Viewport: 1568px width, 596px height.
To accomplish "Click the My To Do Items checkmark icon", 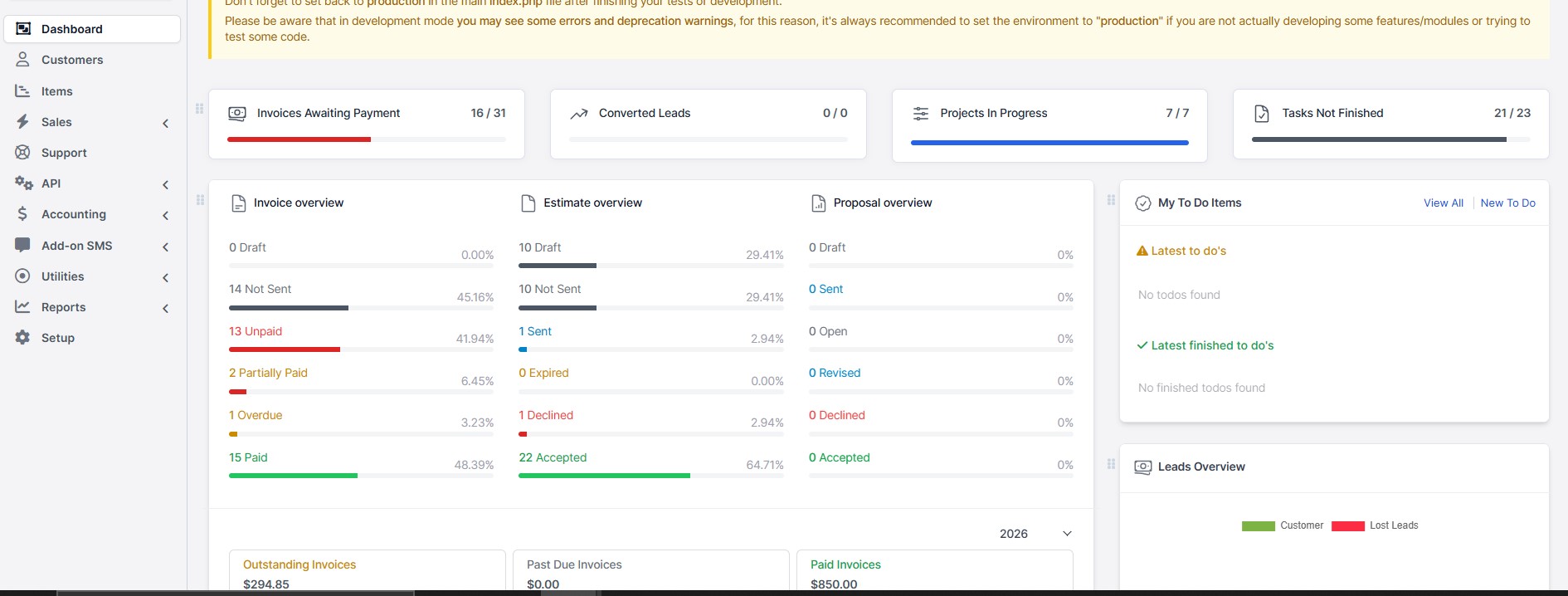I will click(1142, 203).
